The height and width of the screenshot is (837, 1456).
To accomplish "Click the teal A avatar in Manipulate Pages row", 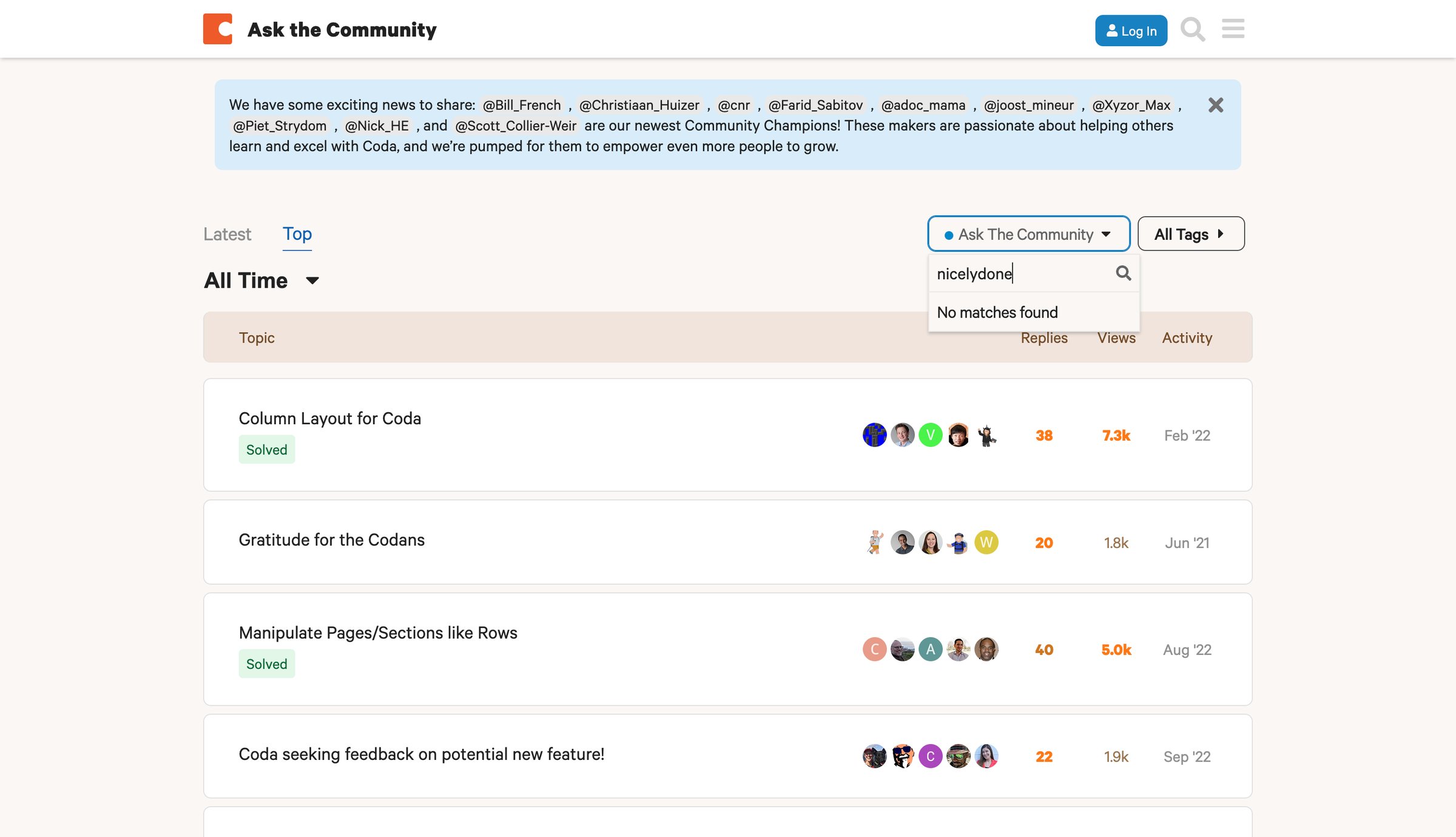I will 930,649.
